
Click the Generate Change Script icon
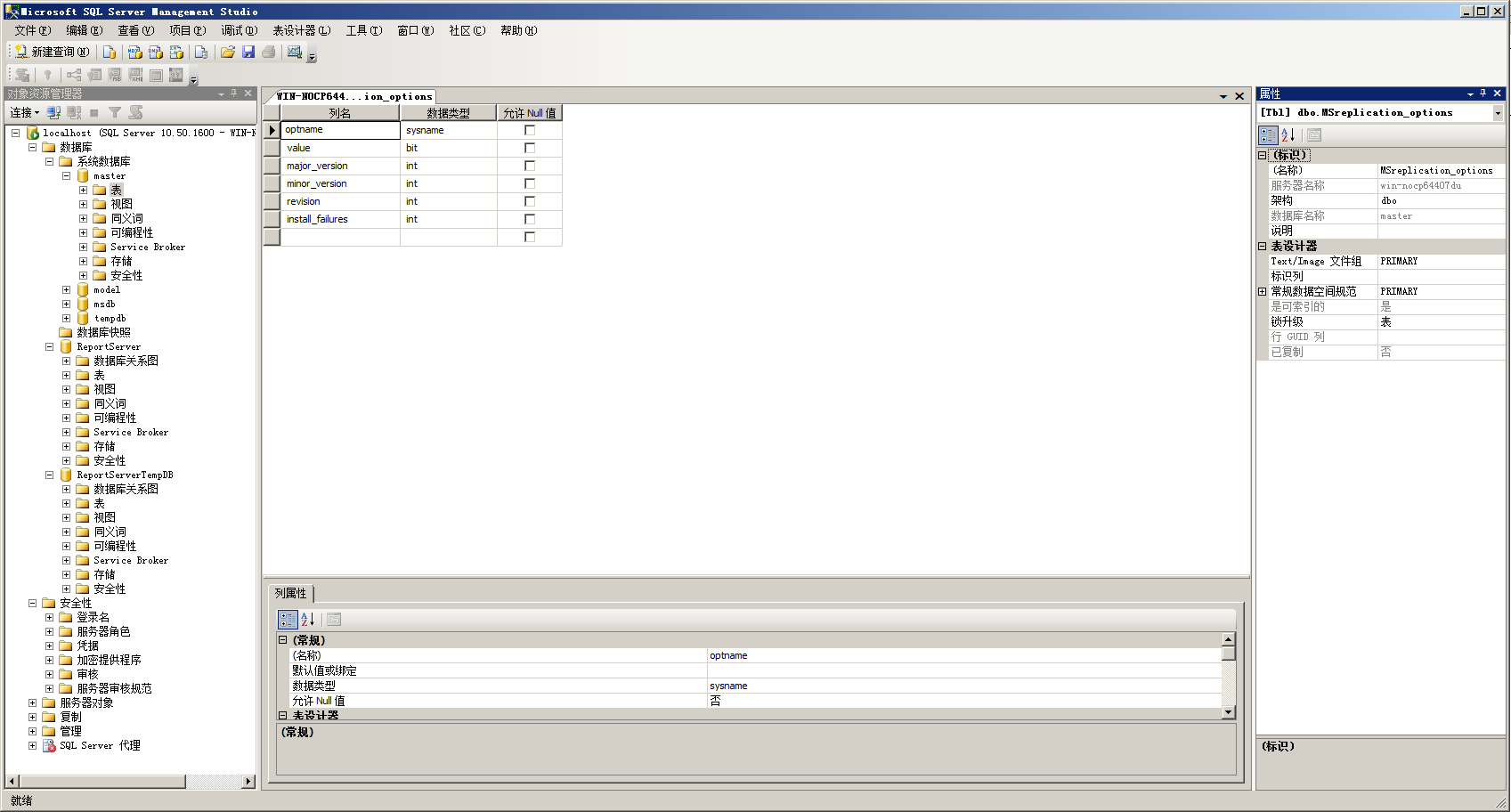coord(22,76)
